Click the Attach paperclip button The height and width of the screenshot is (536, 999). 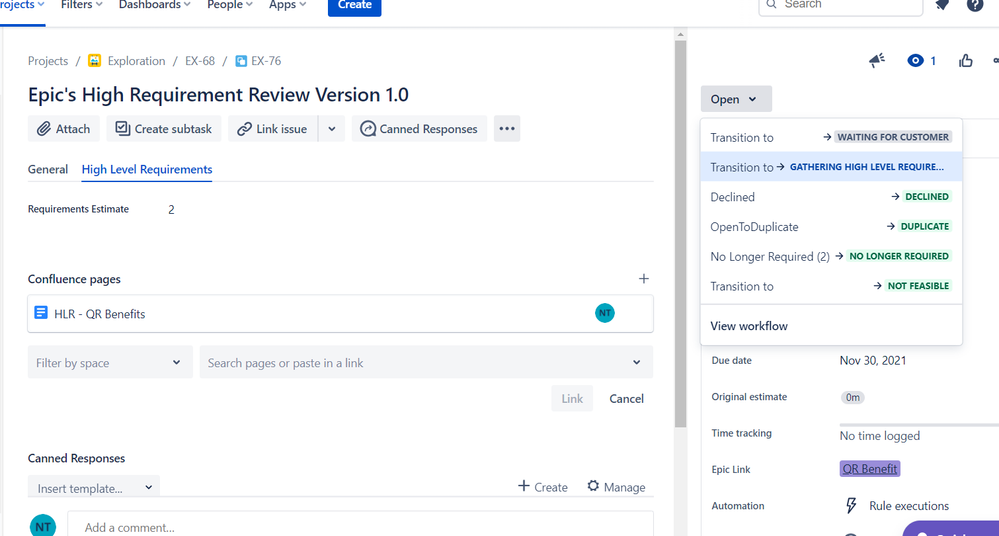point(64,129)
